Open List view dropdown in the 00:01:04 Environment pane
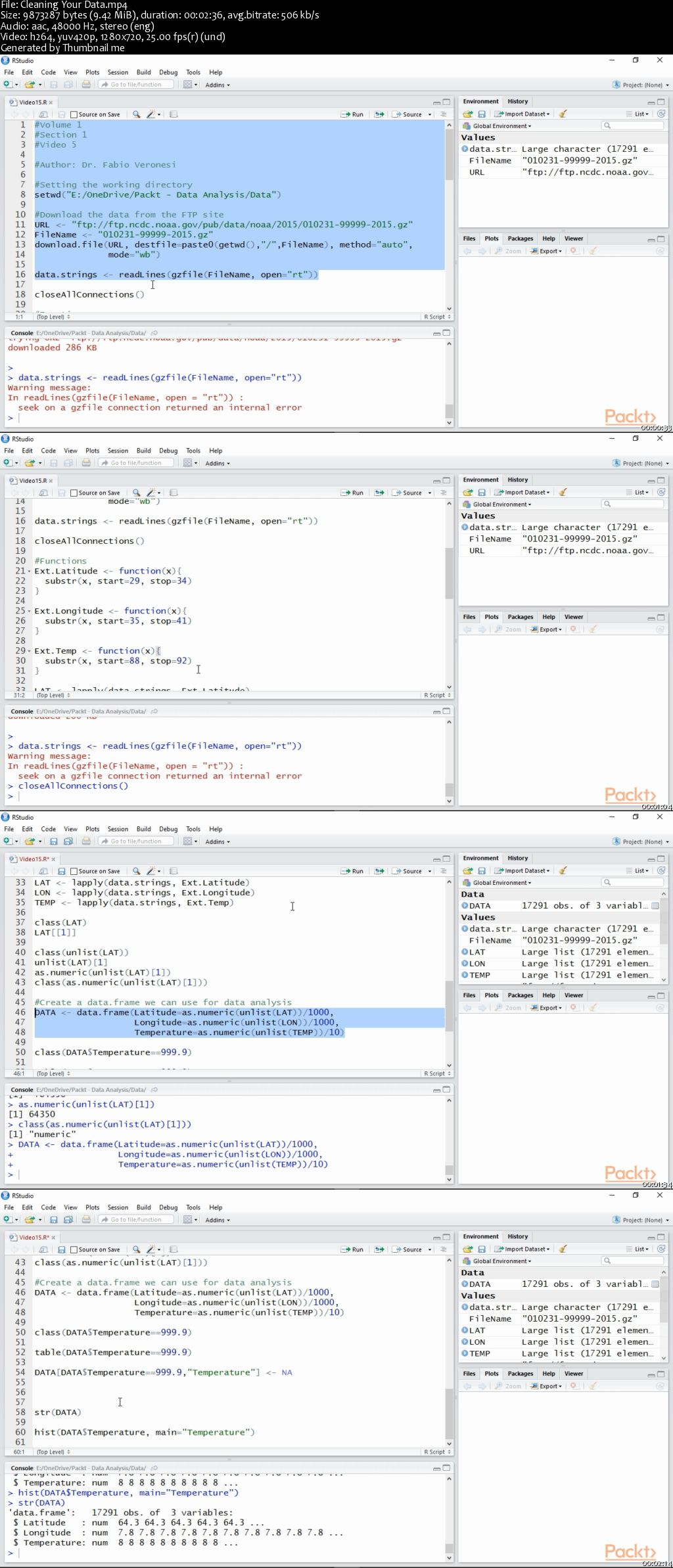This screenshot has width=673, height=1568. point(638,492)
